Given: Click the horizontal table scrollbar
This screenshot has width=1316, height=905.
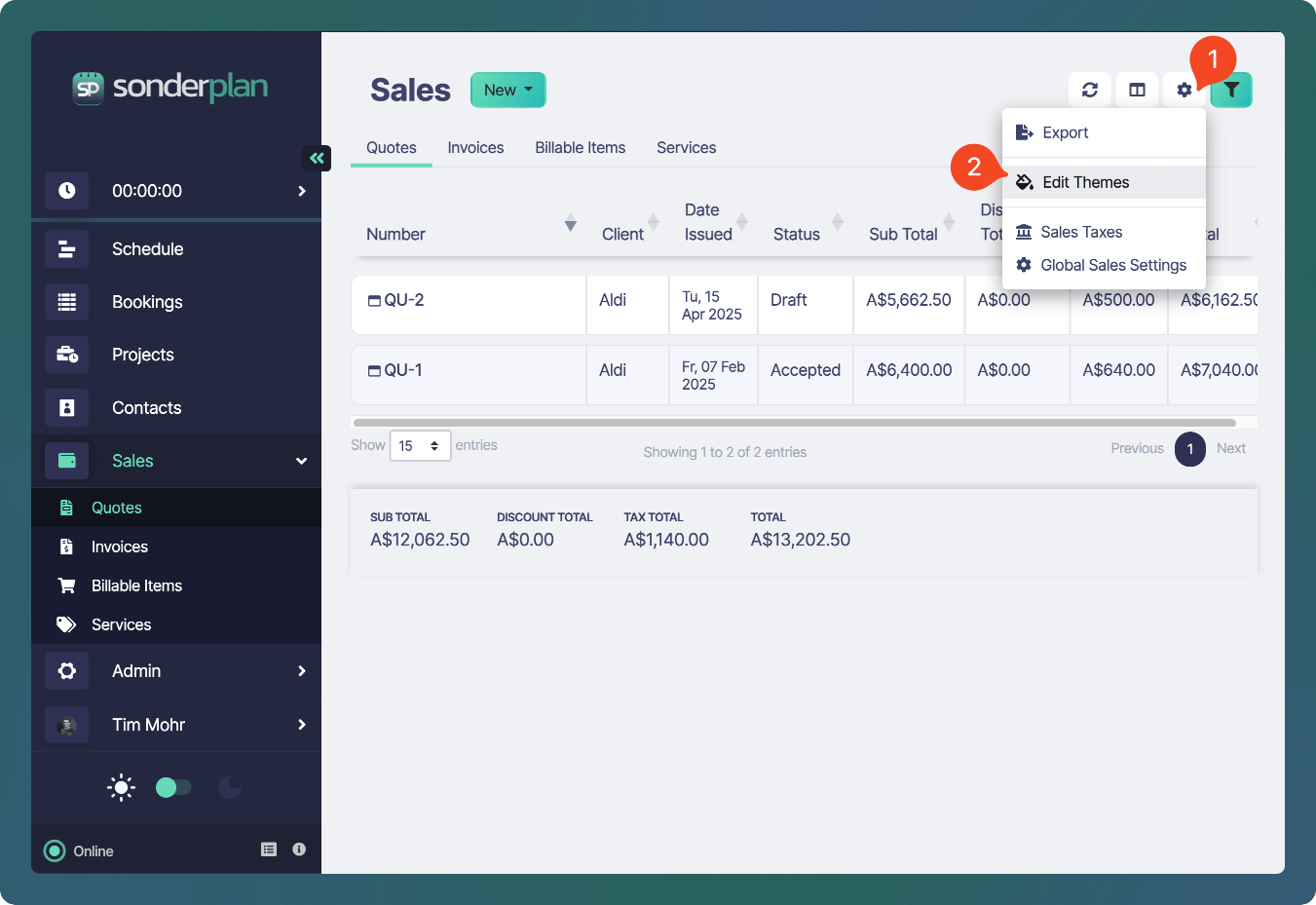Looking at the screenshot, I should [x=795, y=423].
